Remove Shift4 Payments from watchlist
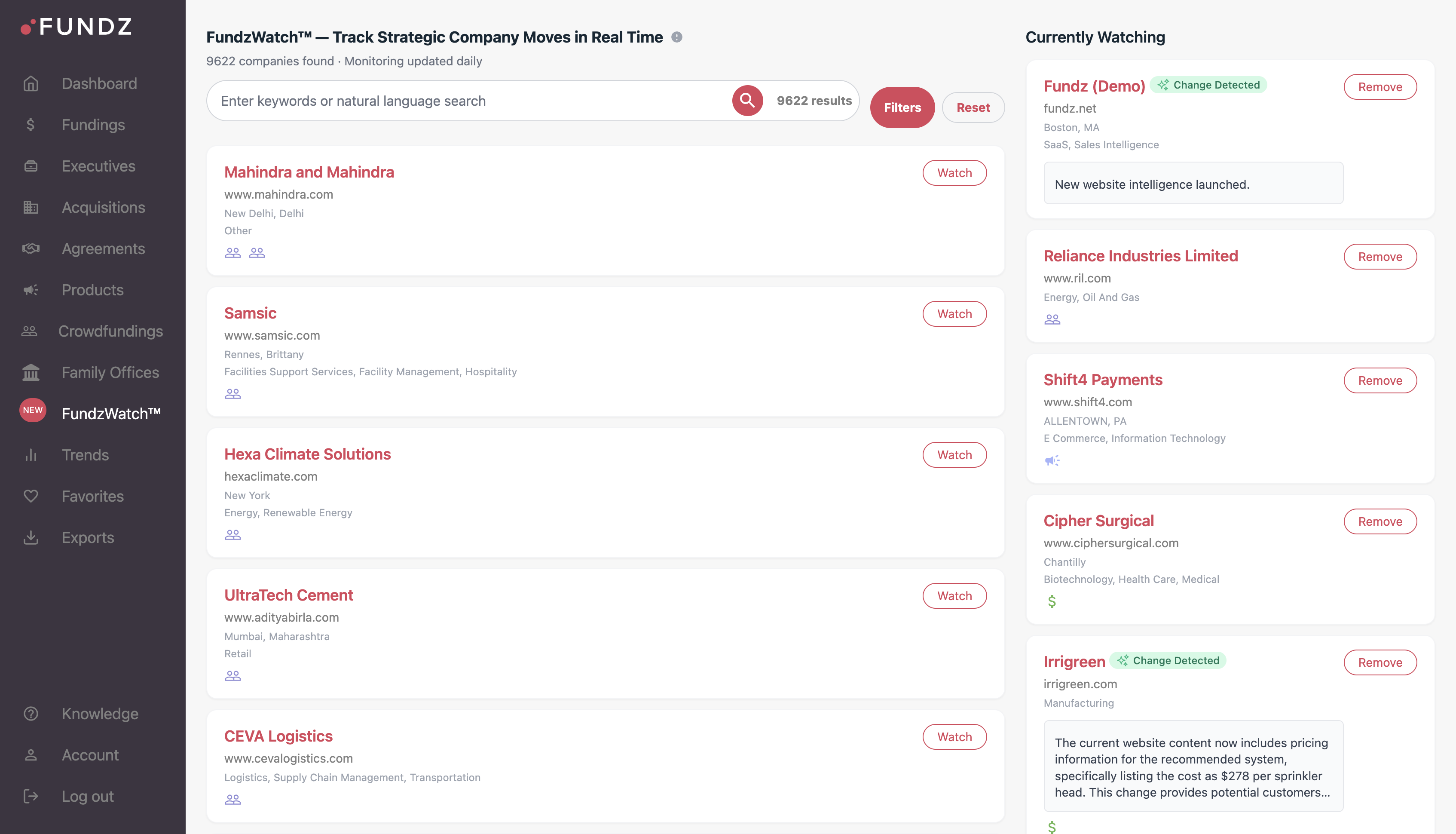Screen dimensions: 1456x834 click(x=1380, y=380)
